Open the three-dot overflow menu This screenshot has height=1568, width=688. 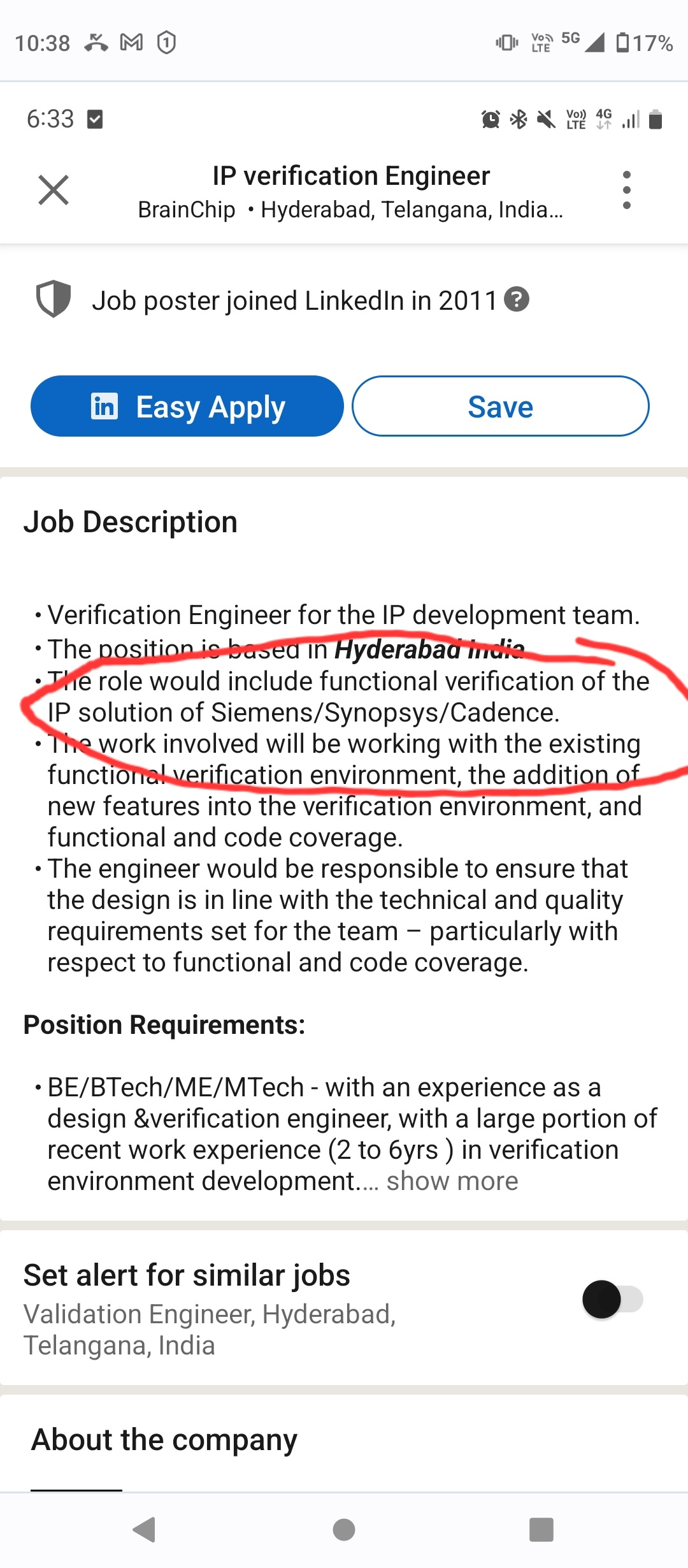click(626, 190)
